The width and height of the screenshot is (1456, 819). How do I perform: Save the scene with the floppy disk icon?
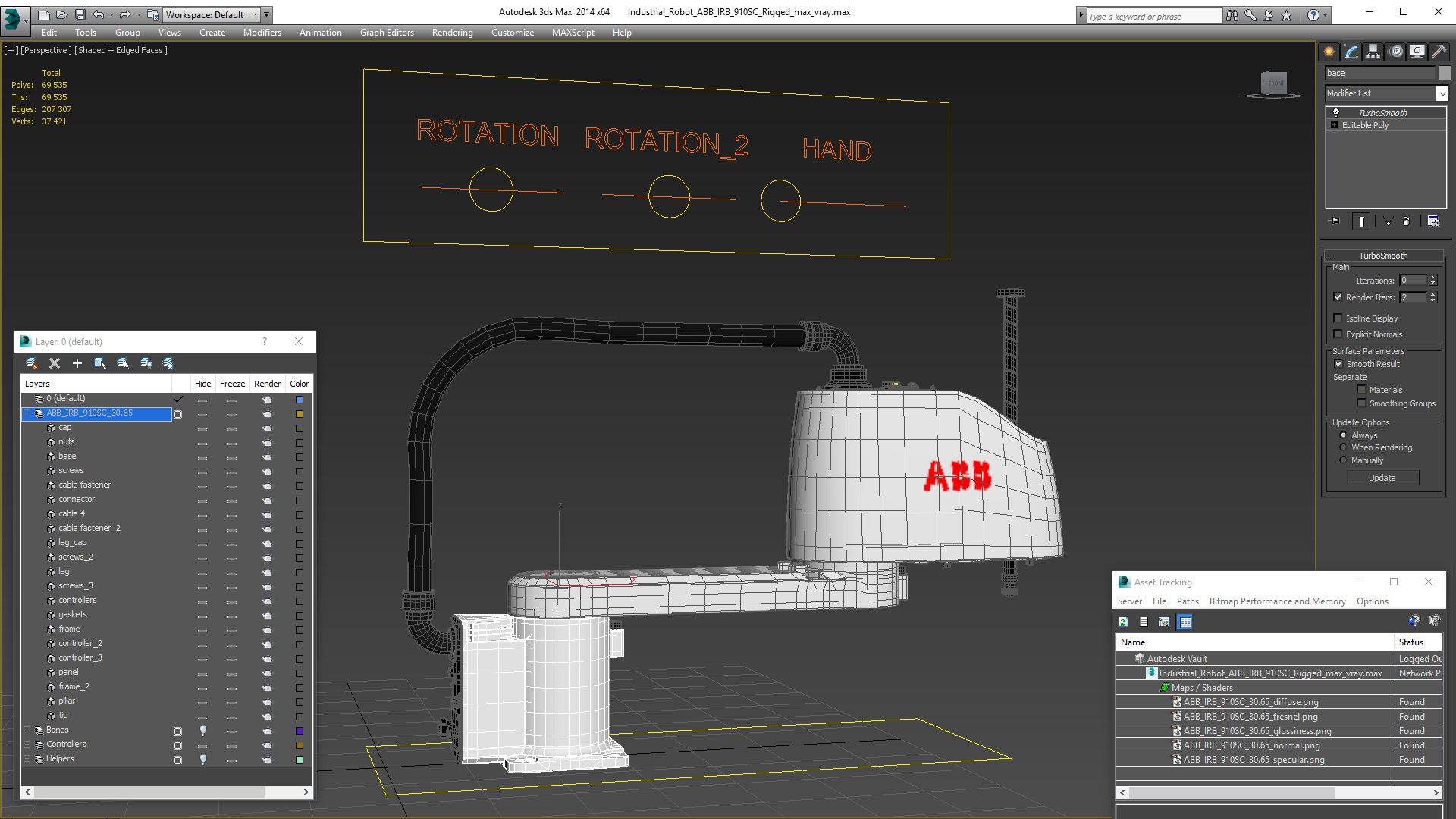click(x=80, y=14)
